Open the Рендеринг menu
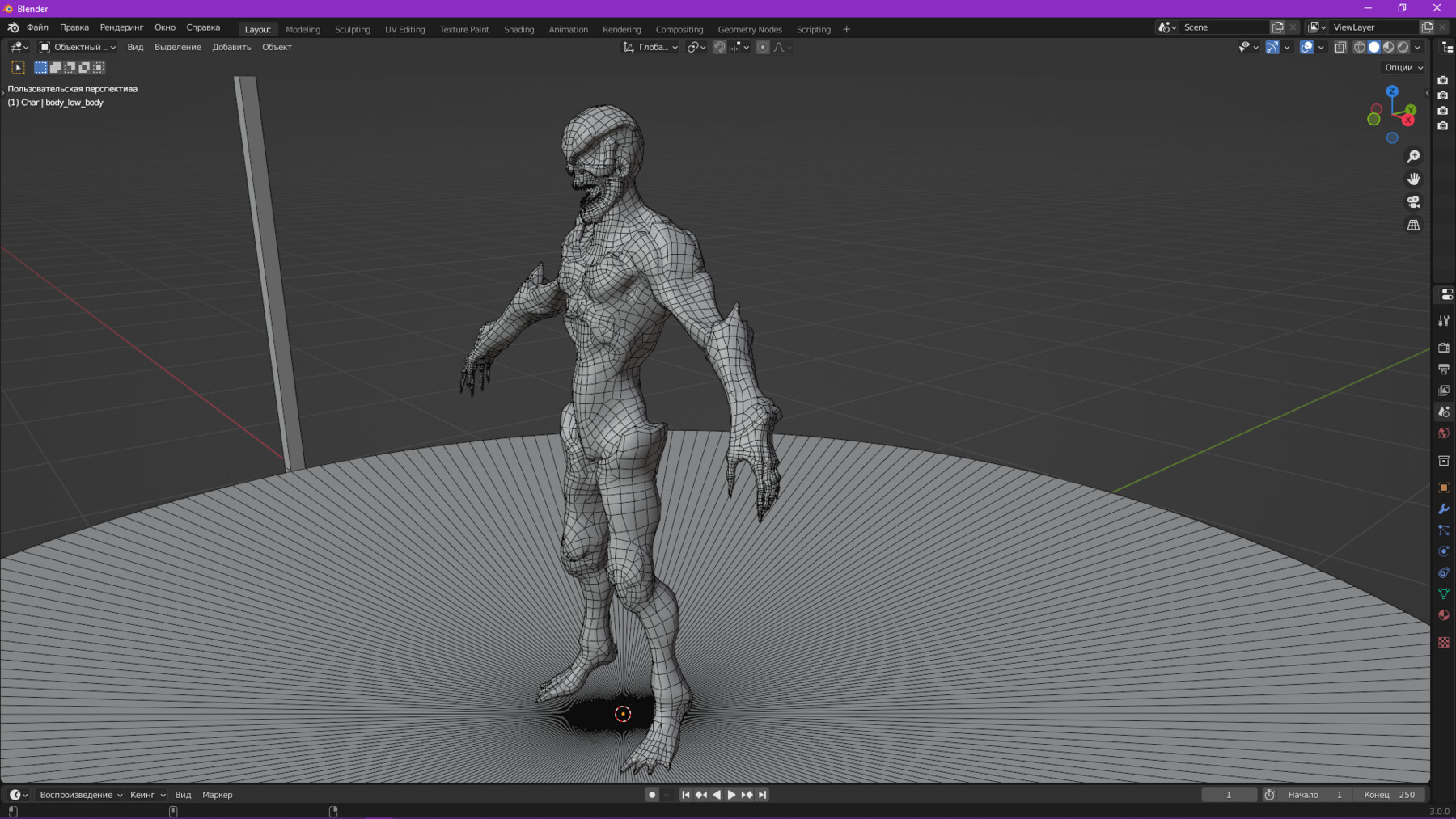The height and width of the screenshot is (819, 1456). pyautogui.click(x=121, y=27)
